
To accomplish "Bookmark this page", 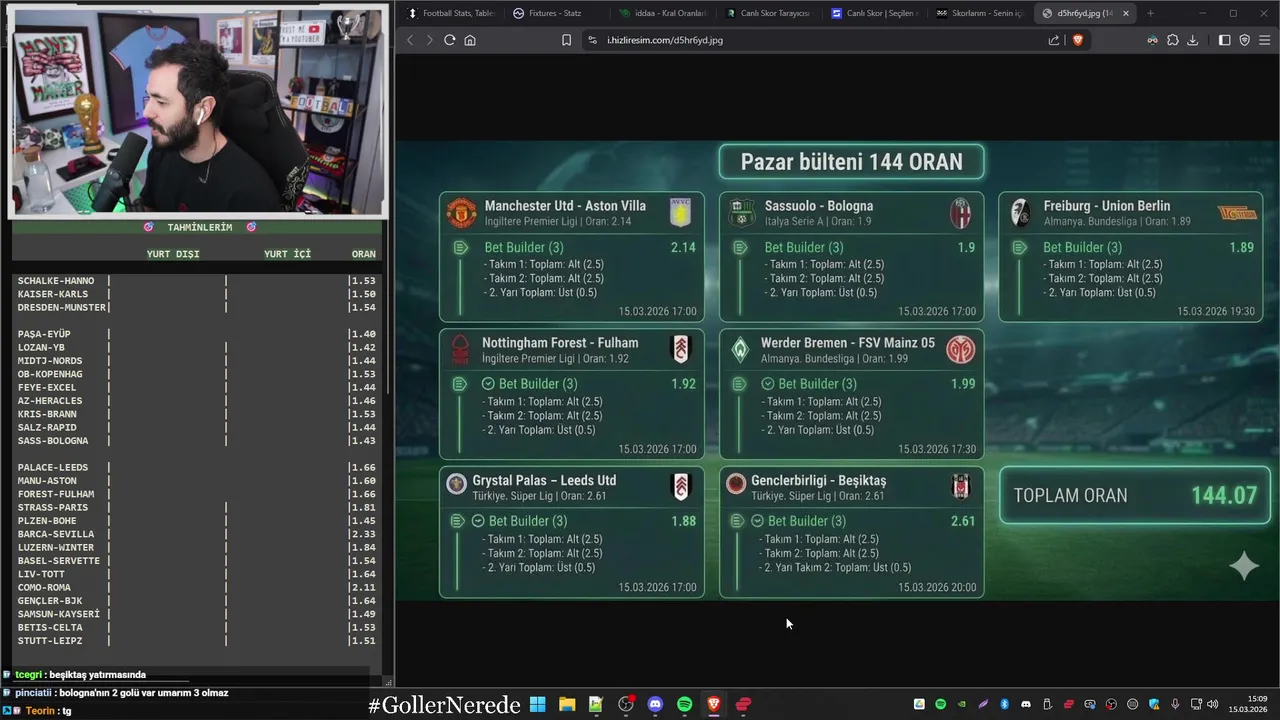I will [566, 40].
